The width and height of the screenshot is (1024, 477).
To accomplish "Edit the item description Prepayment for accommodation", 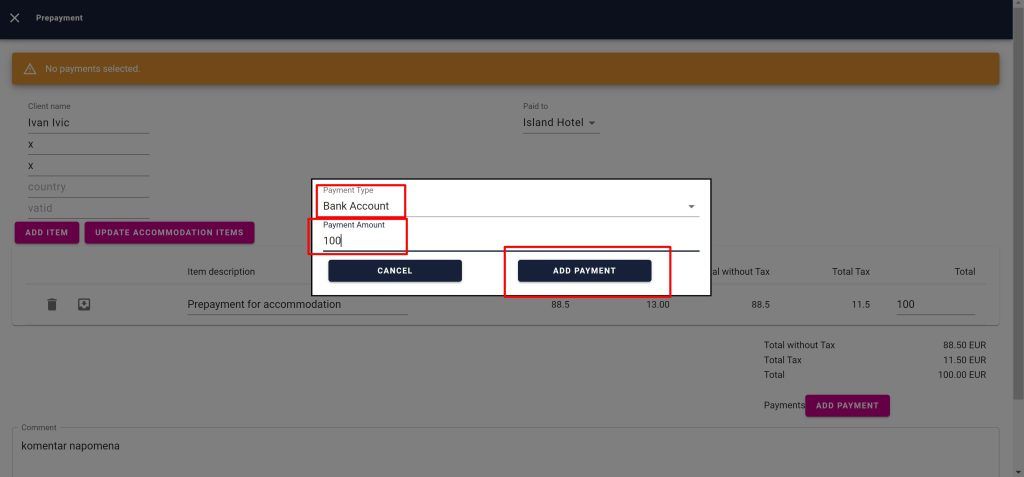I will pos(297,304).
